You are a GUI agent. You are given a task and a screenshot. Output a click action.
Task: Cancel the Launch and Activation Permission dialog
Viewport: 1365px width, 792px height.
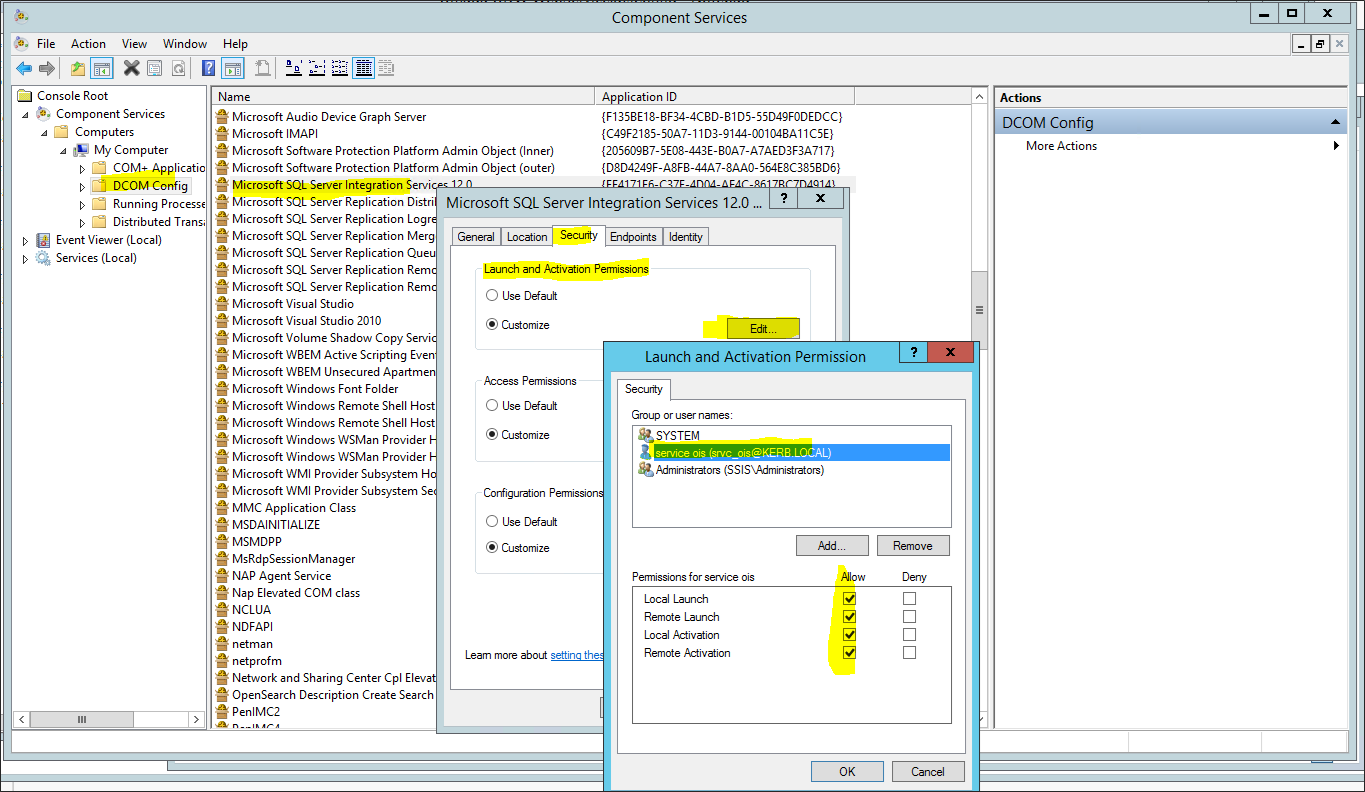point(928,771)
